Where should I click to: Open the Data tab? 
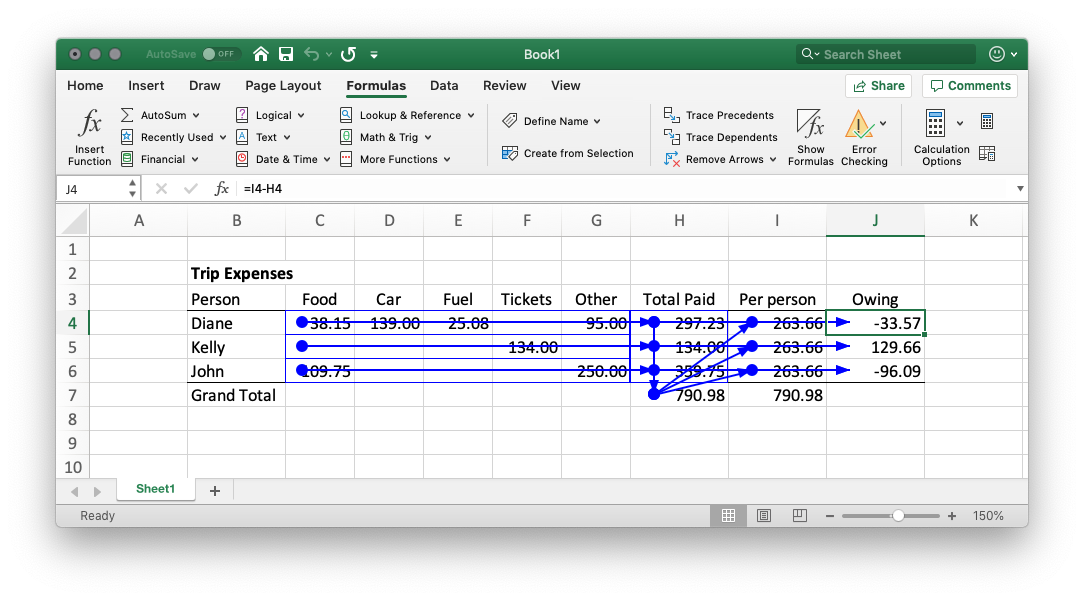click(x=444, y=85)
